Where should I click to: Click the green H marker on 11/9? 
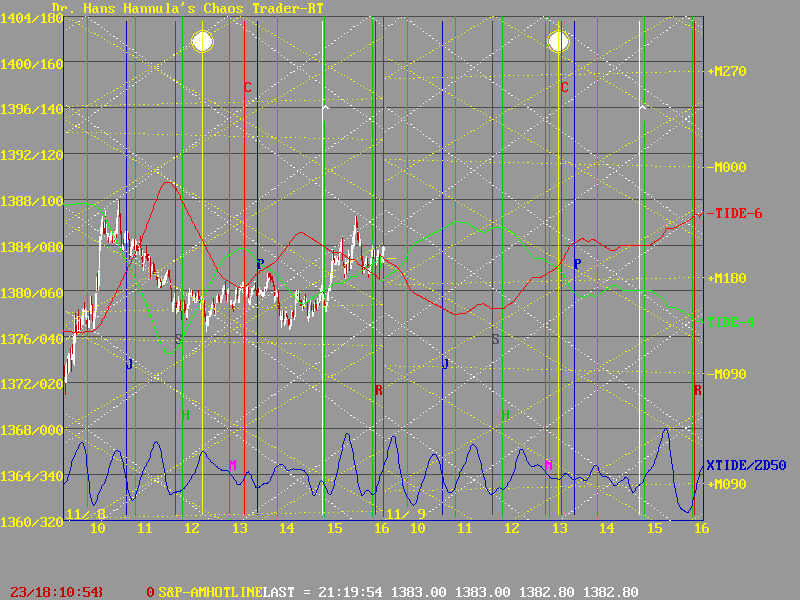click(x=505, y=415)
